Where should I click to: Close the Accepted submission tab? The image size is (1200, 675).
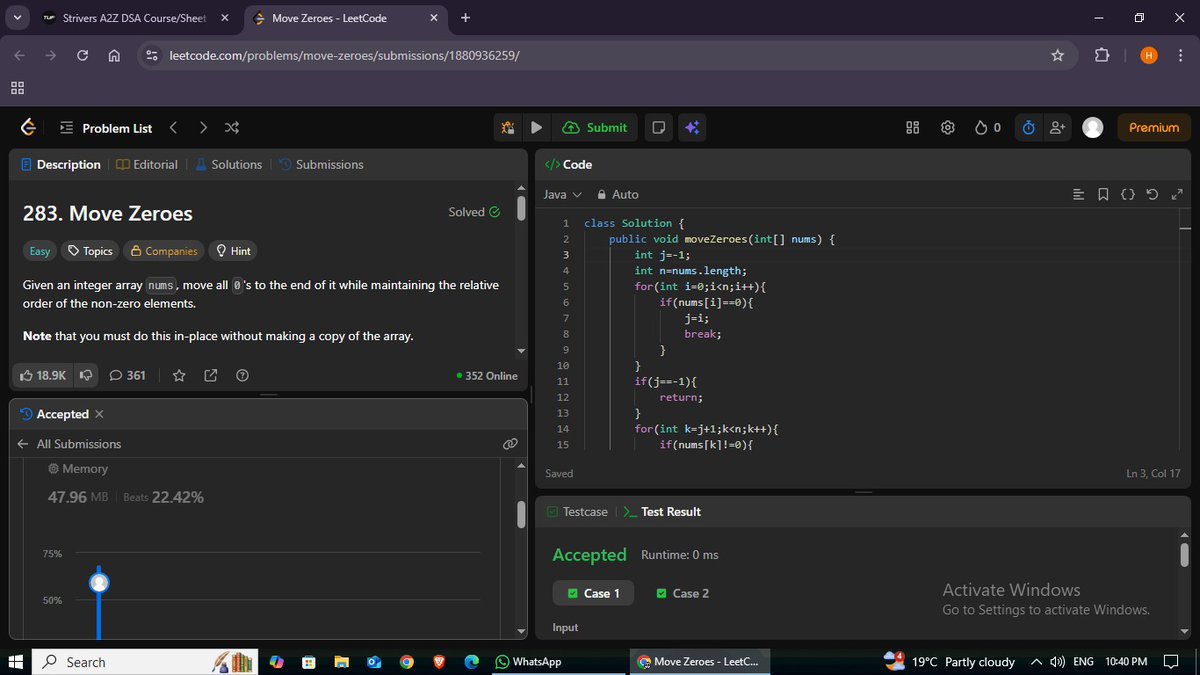(99, 414)
